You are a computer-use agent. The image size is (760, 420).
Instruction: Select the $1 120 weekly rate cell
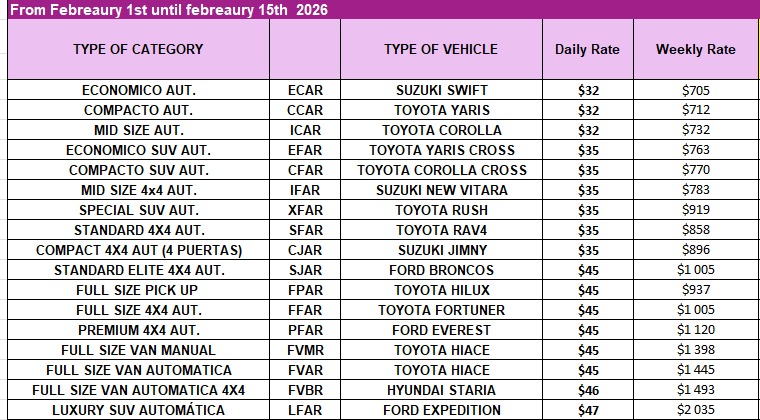(695, 330)
